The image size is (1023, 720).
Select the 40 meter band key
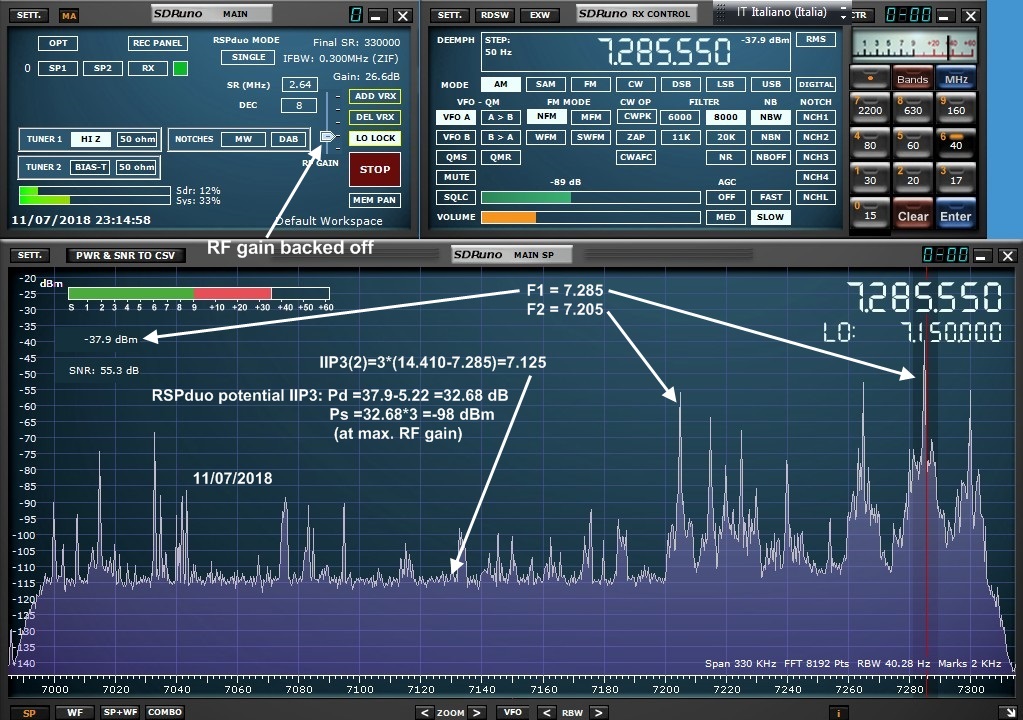(956, 142)
